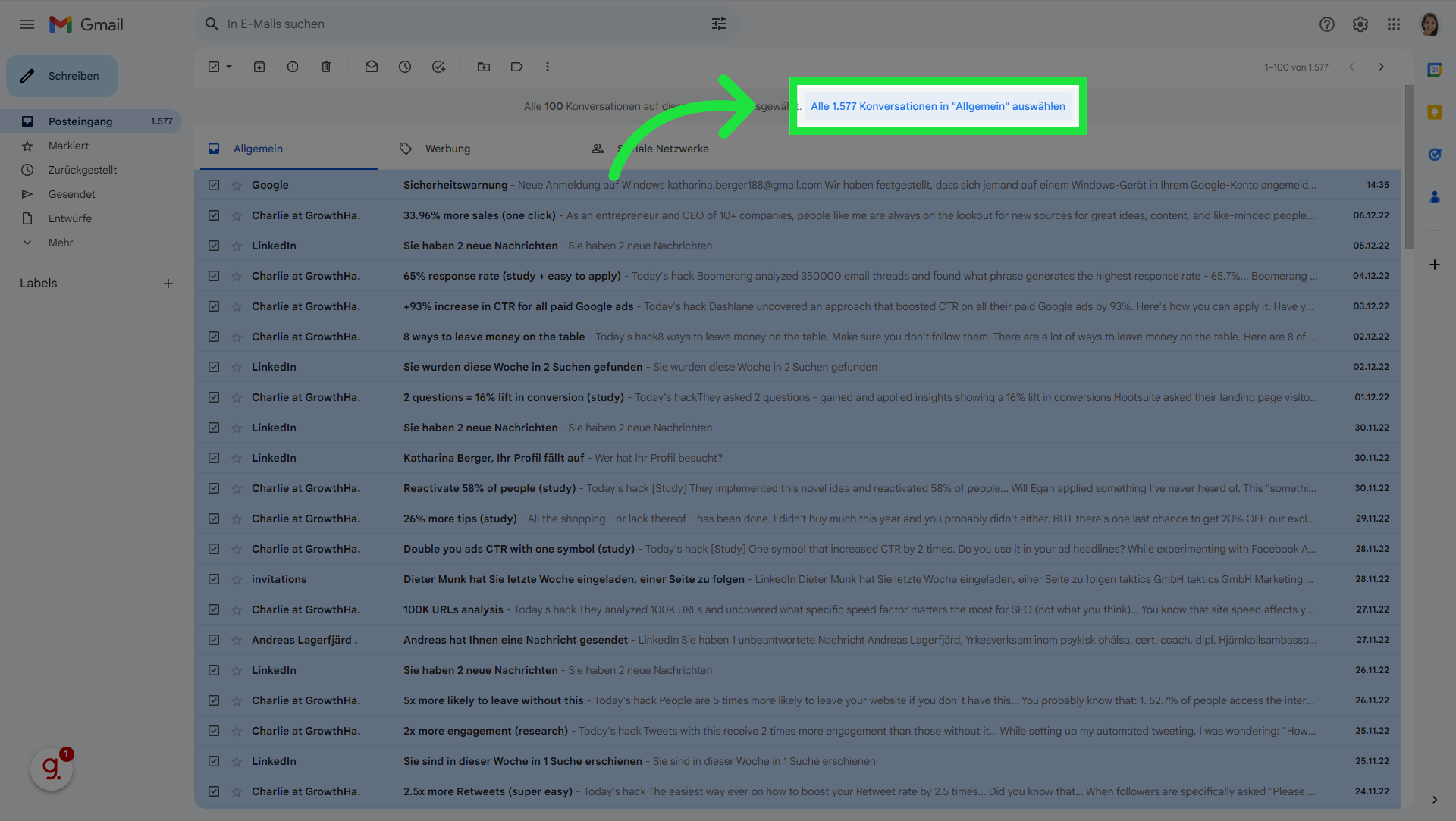Open the 2x more engagement (research) email

click(x=798, y=731)
